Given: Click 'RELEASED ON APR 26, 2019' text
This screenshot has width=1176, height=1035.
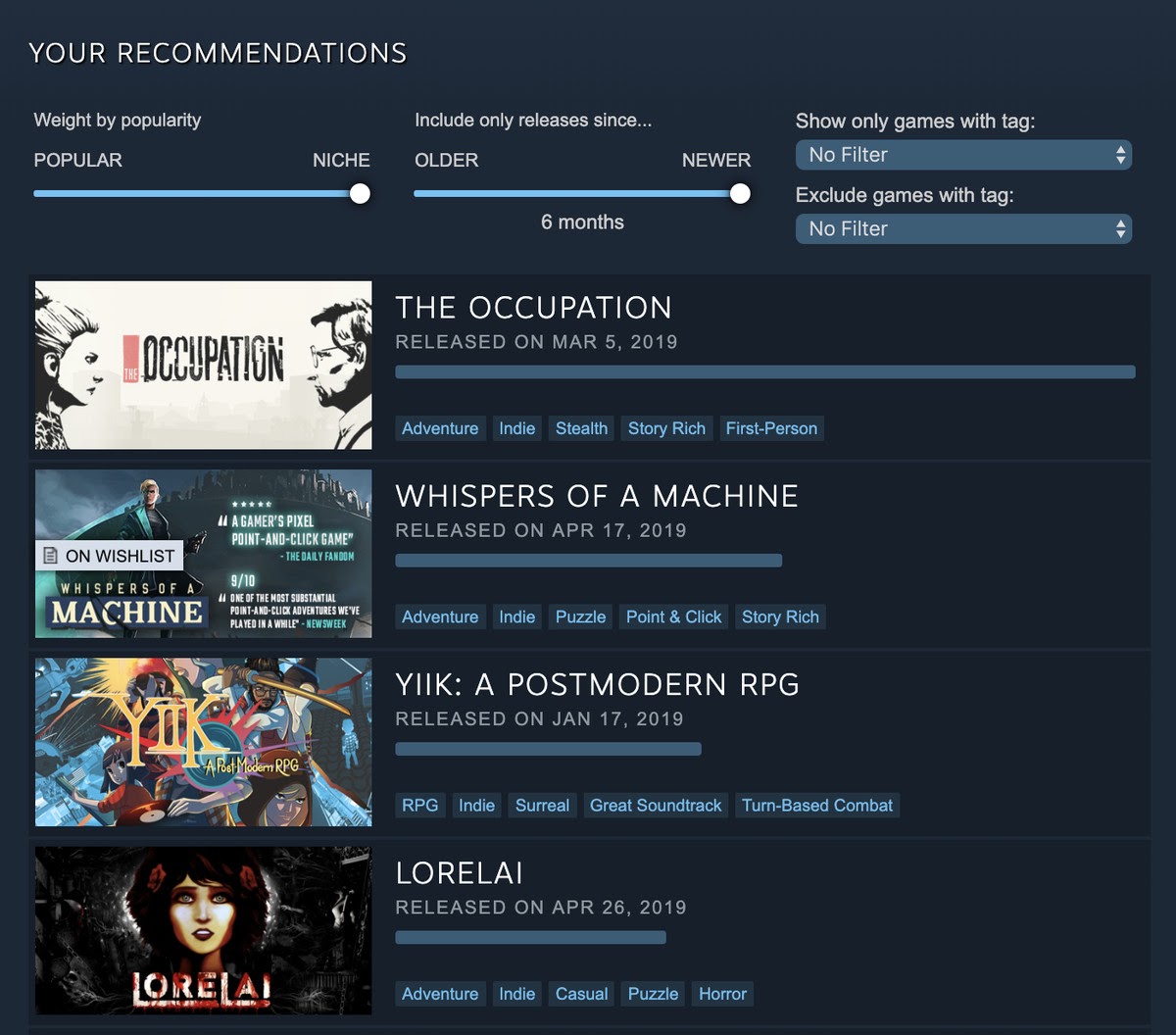Looking at the screenshot, I should tap(541, 907).
